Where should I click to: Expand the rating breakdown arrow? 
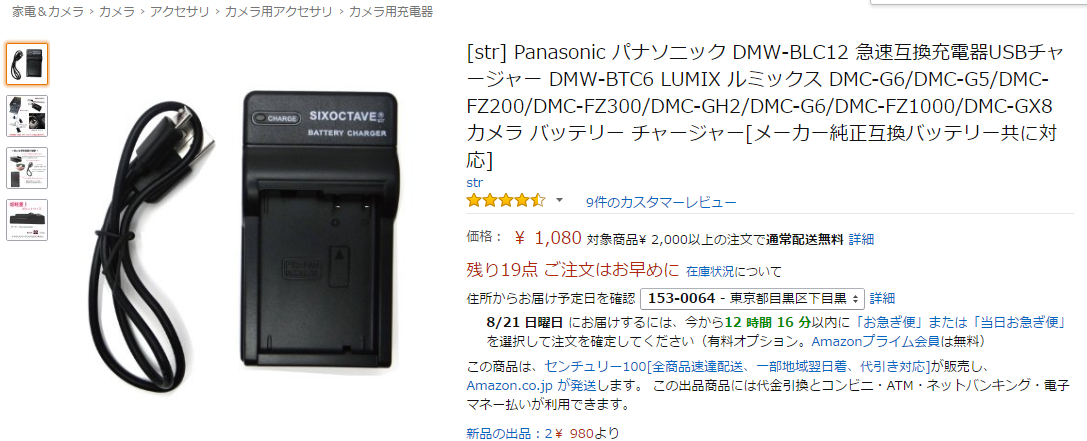(x=559, y=201)
